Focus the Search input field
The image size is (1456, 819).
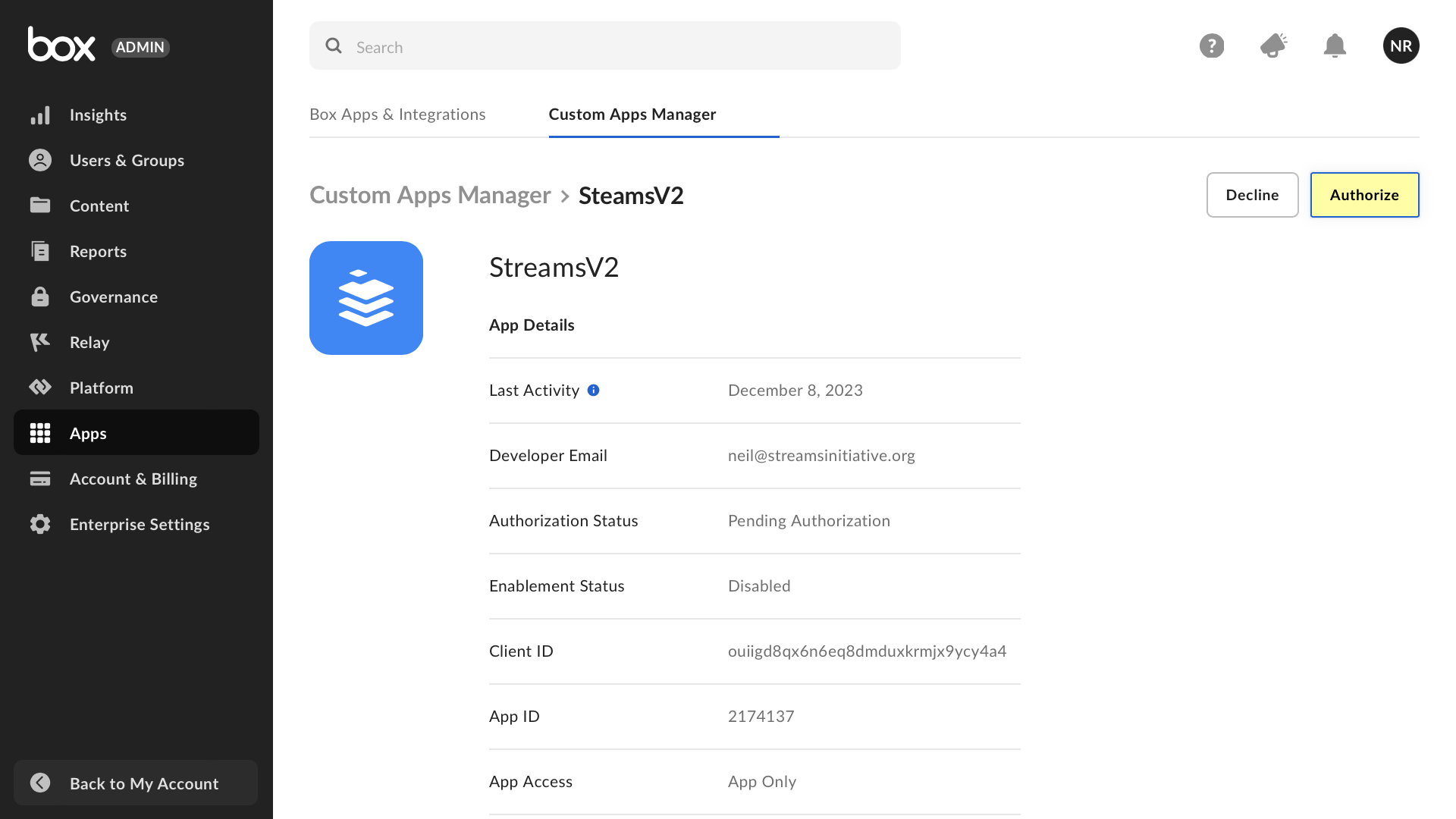(x=605, y=45)
